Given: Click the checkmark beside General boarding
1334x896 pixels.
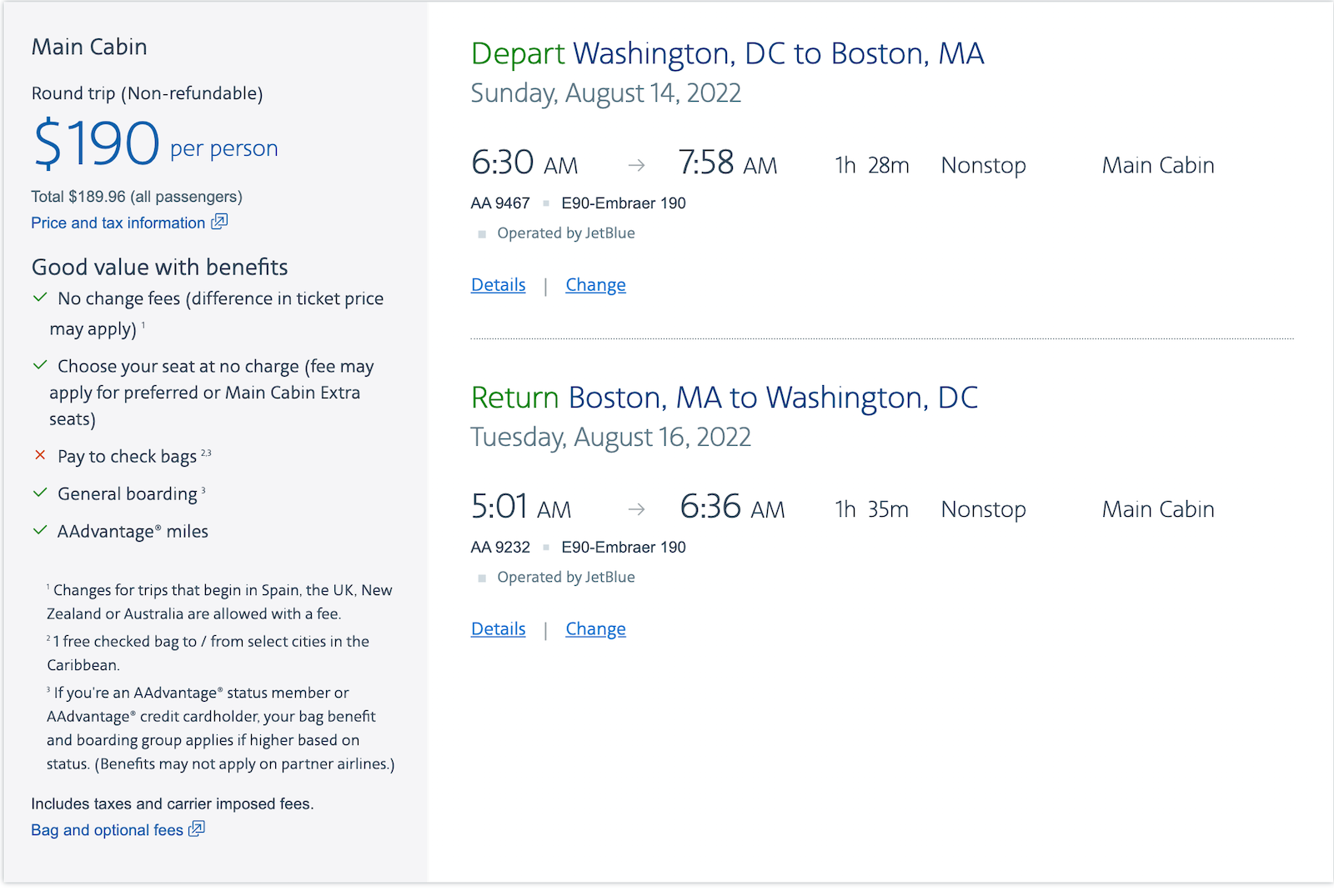Looking at the screenshot, I should [x=39, y=493].
